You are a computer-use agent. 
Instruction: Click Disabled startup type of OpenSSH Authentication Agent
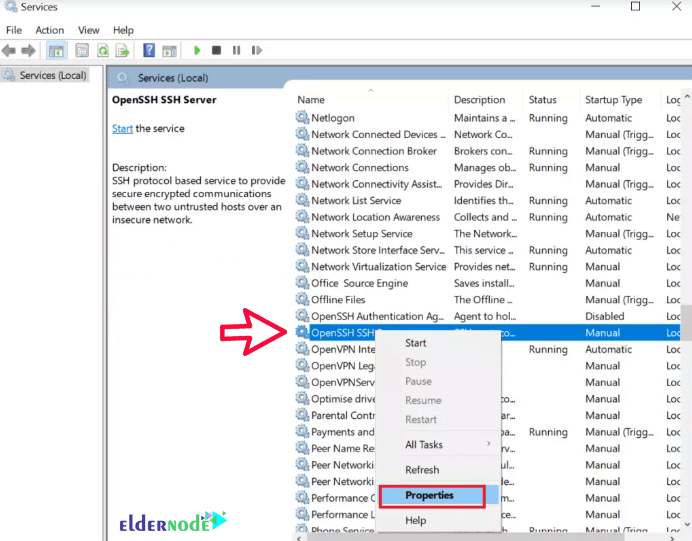click(604, 316)
